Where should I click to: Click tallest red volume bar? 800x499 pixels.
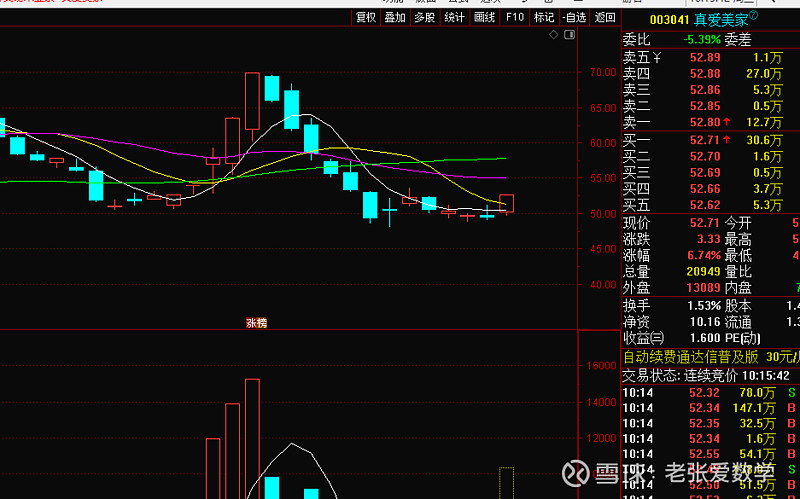252,439
